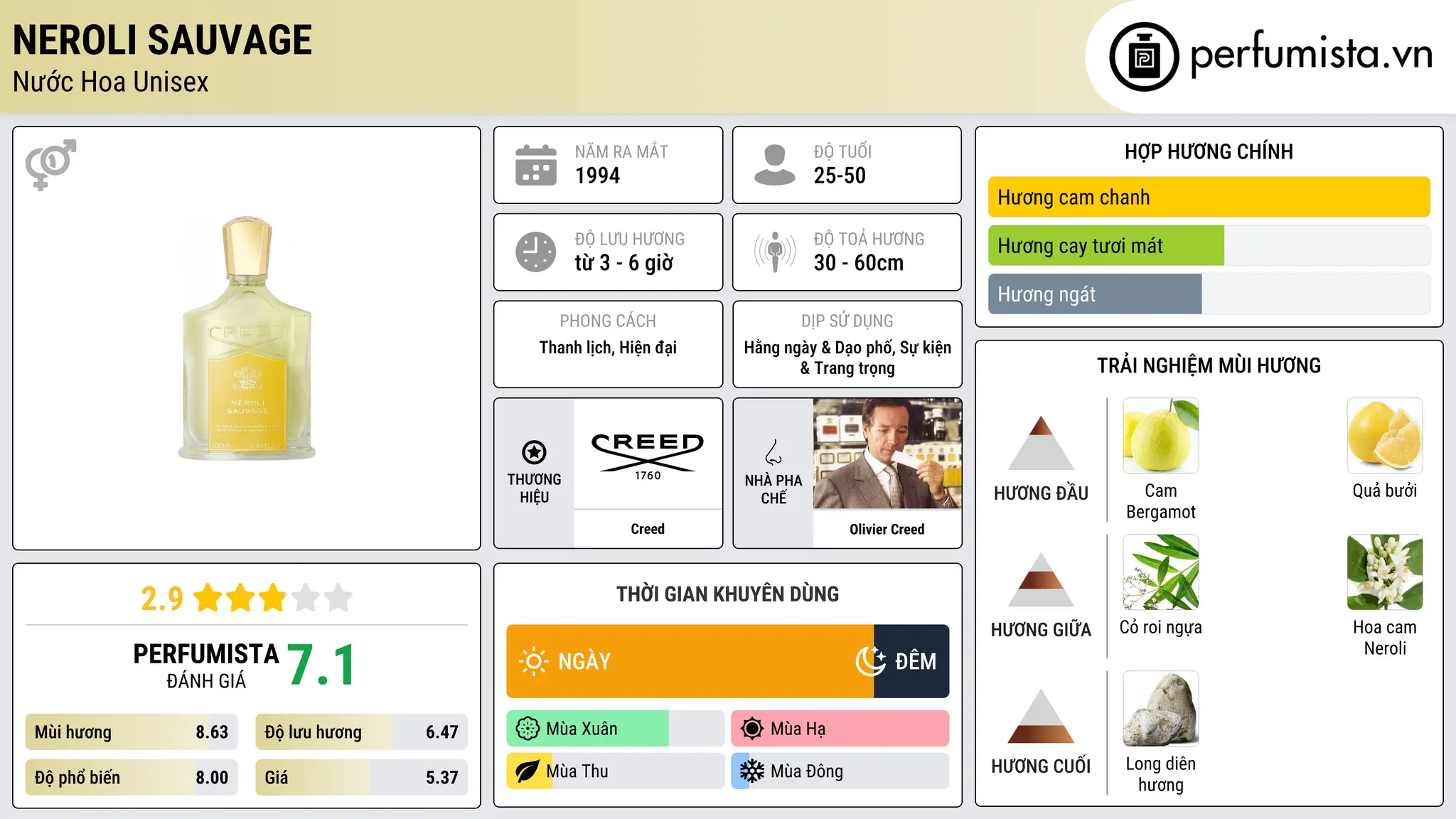Screen dimensions: 1456x819
Task: Tap the pyramid icon above Hương cuối
Action: [x=1041, y=716]
